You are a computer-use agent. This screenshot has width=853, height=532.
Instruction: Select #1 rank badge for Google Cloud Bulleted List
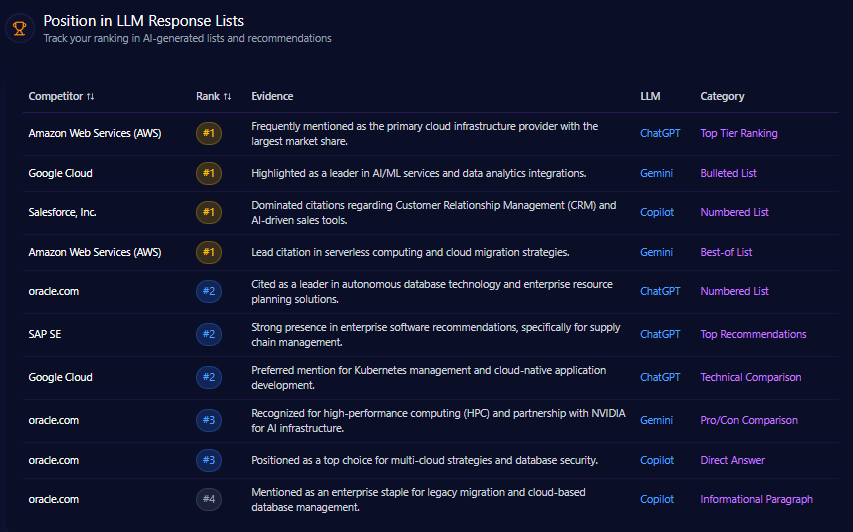coord(208,173)
